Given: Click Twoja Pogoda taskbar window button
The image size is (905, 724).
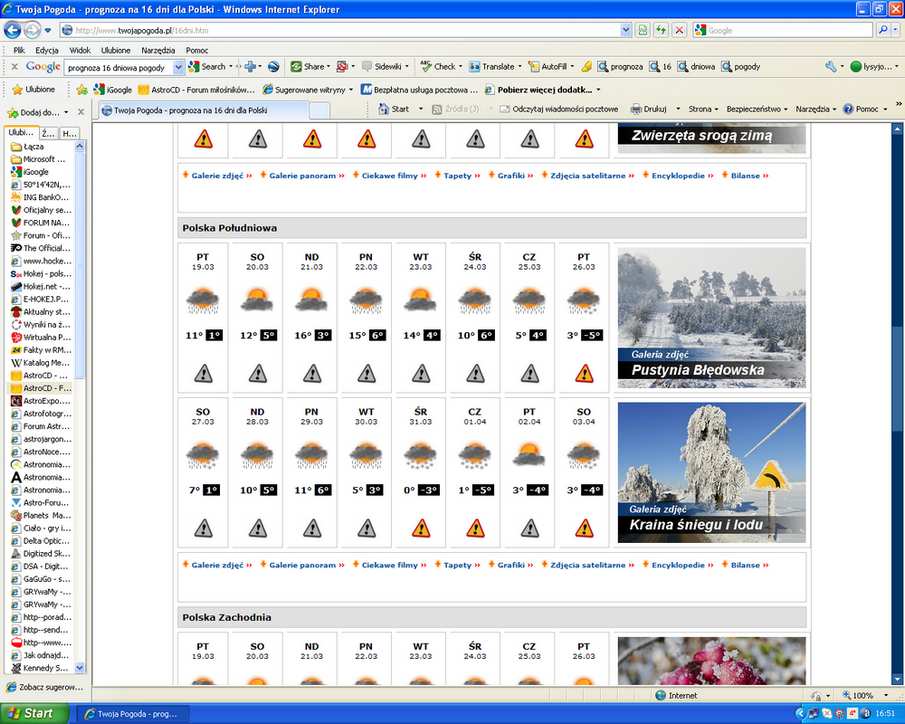Looking at the screenshot, I should coord(132,714).
